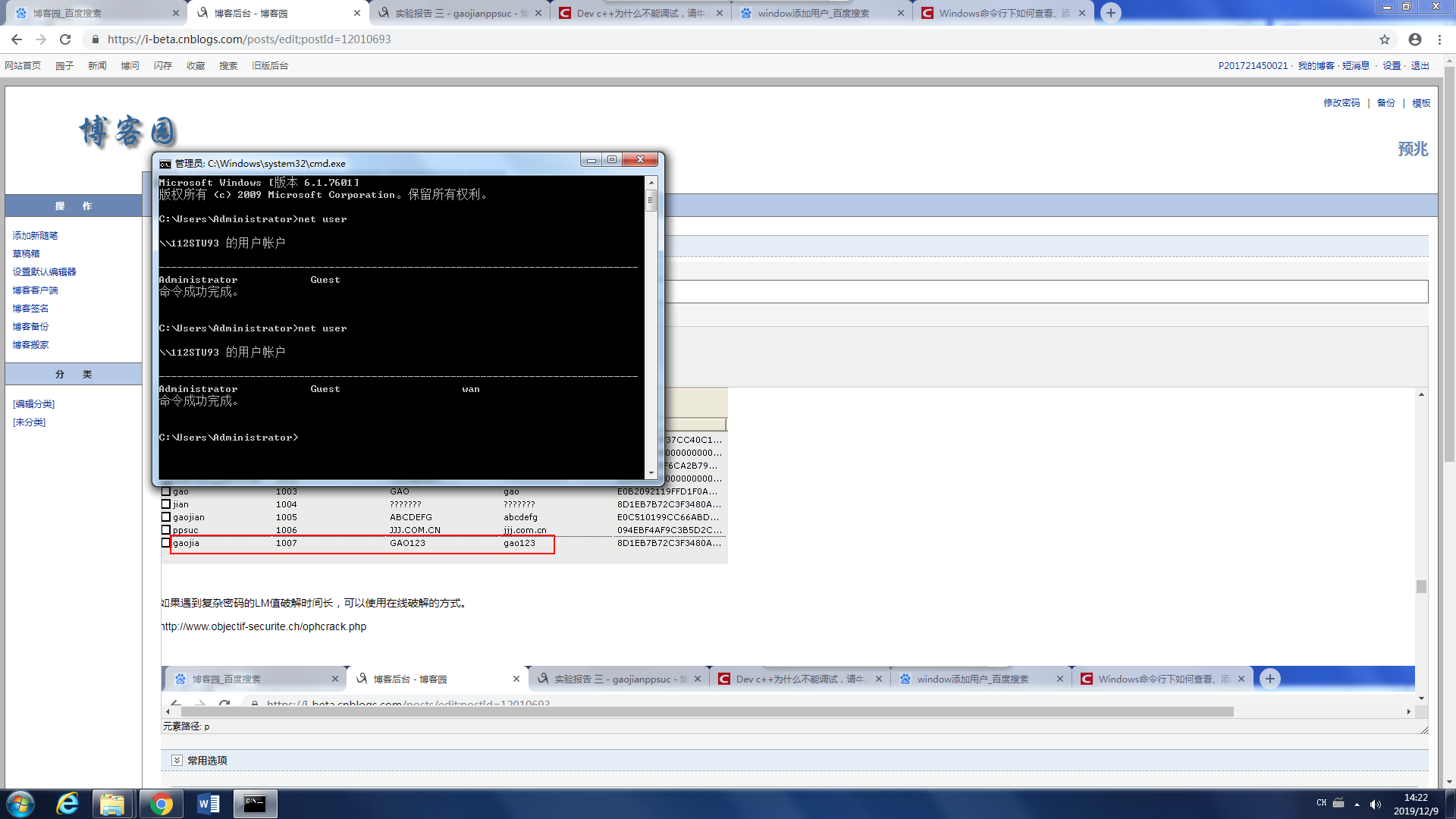Switch to 实验报告 三 browser tab
1456x819 pixels.
tap(455, 13)
